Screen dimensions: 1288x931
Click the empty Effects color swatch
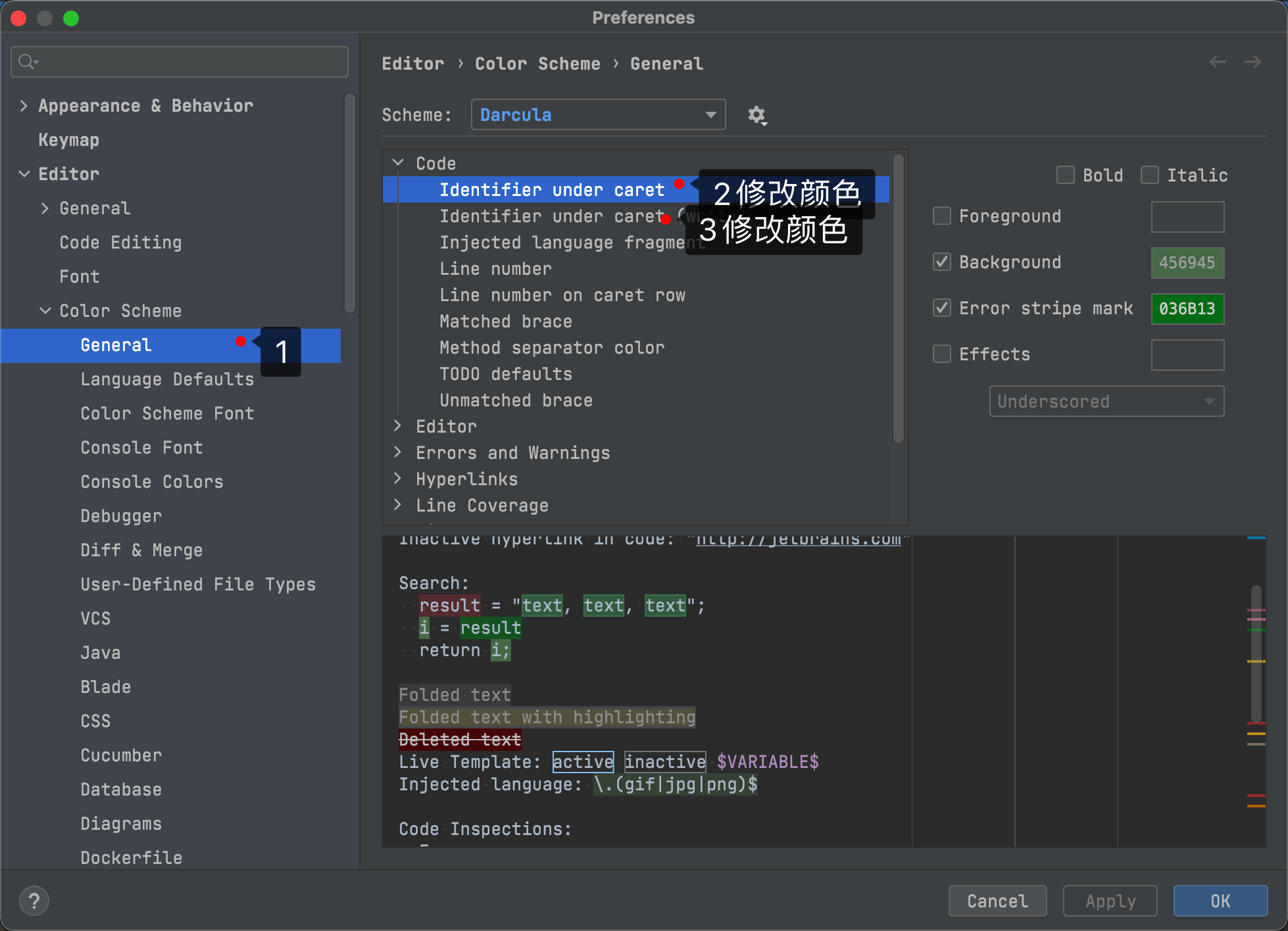(x=1187, y=354)
